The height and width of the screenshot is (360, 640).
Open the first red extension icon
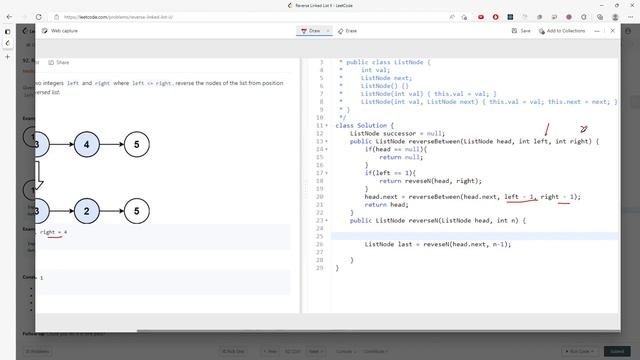tap(481, 17)
